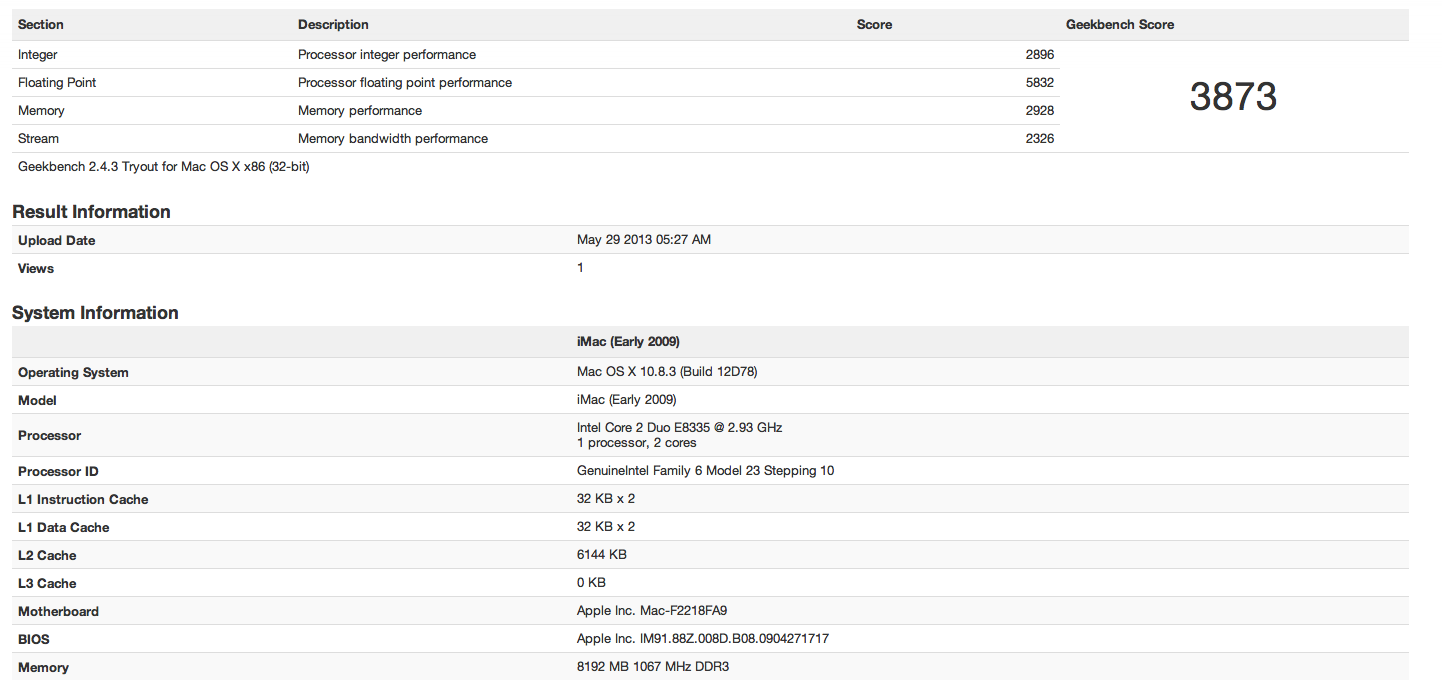Click the System Information heading
The image size is (1442, 686).
[95, 313]
